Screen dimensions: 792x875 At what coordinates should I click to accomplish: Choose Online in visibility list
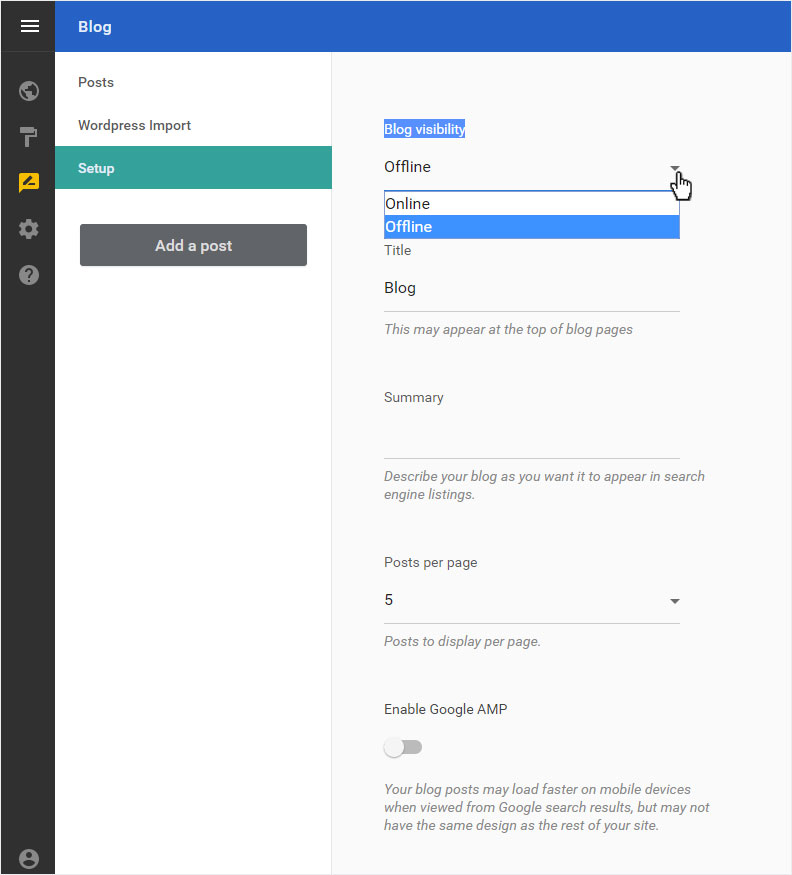click(532, 204)
